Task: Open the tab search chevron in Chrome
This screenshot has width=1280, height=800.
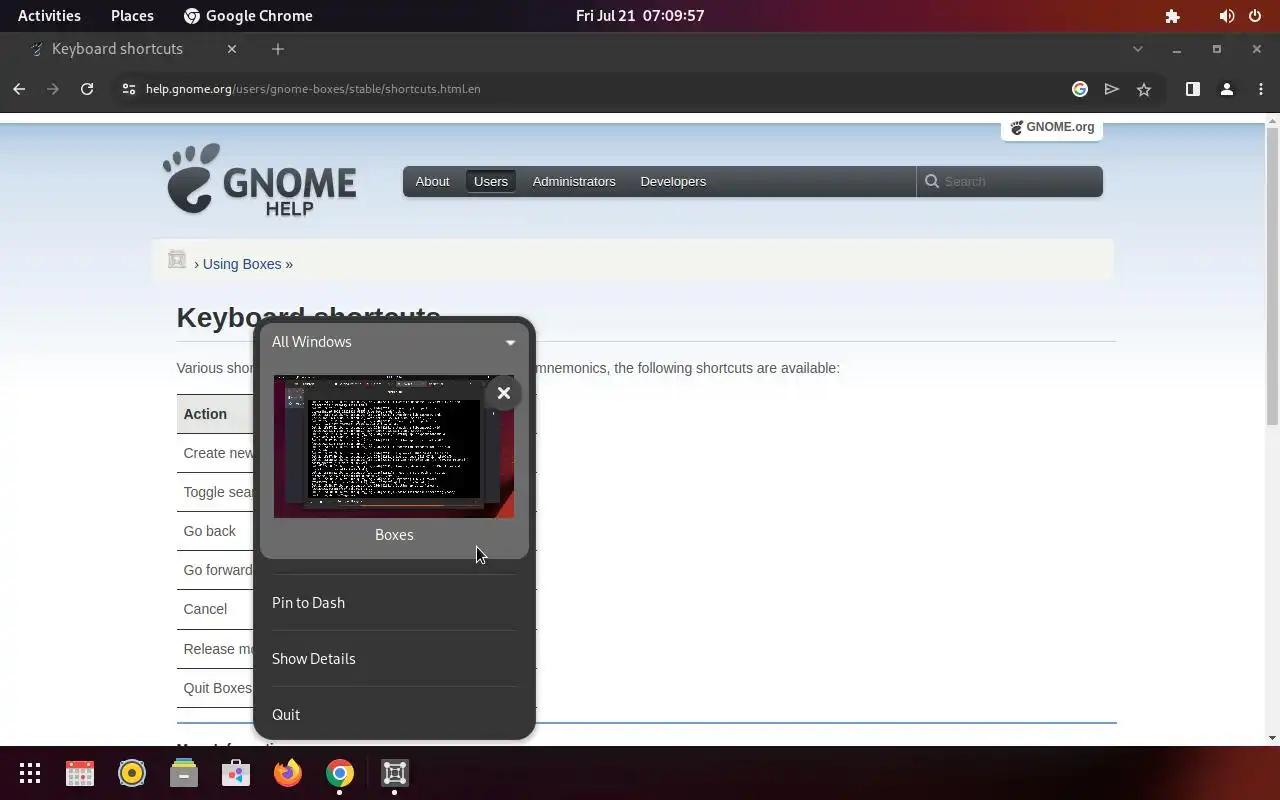Action: [x=1137, y=49]
